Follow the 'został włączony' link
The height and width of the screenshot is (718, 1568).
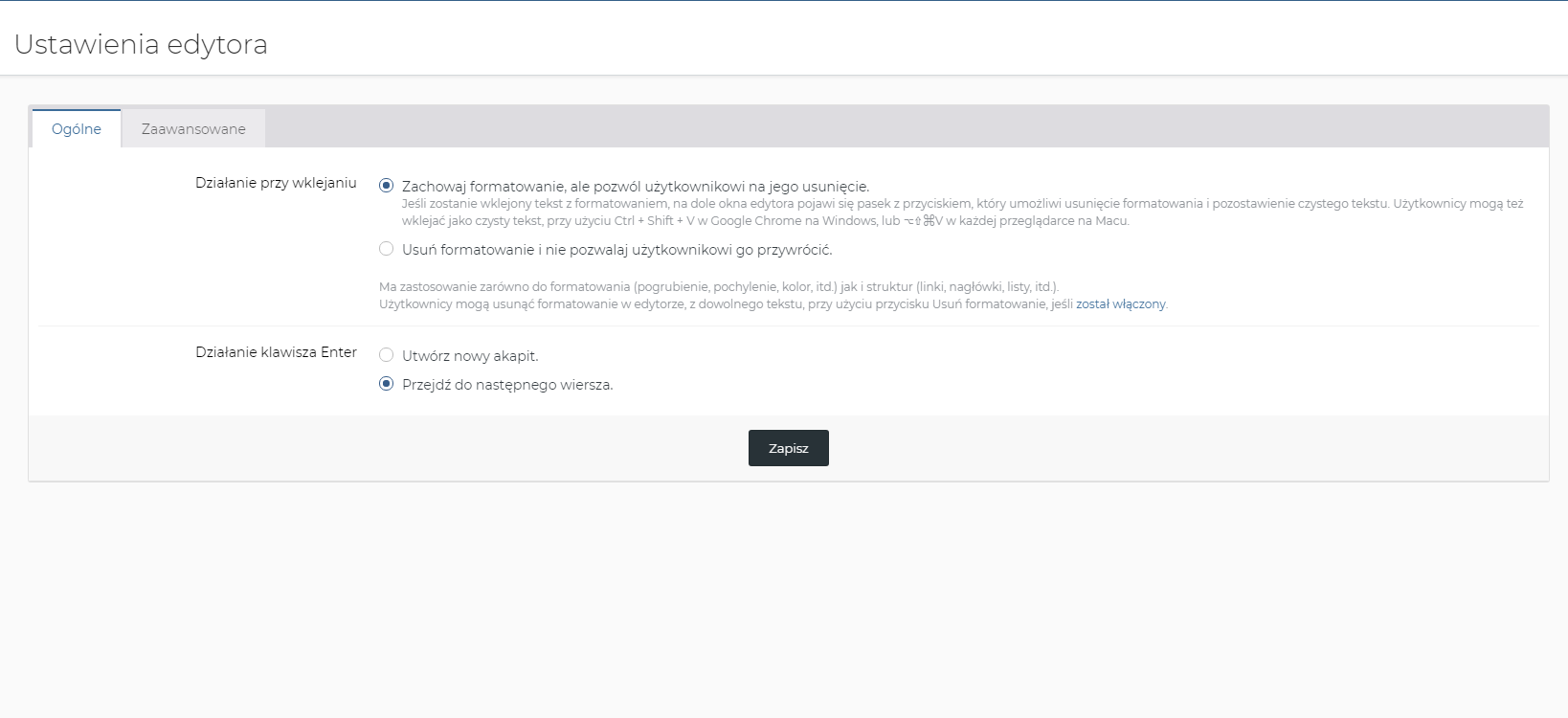[1120, 304]
